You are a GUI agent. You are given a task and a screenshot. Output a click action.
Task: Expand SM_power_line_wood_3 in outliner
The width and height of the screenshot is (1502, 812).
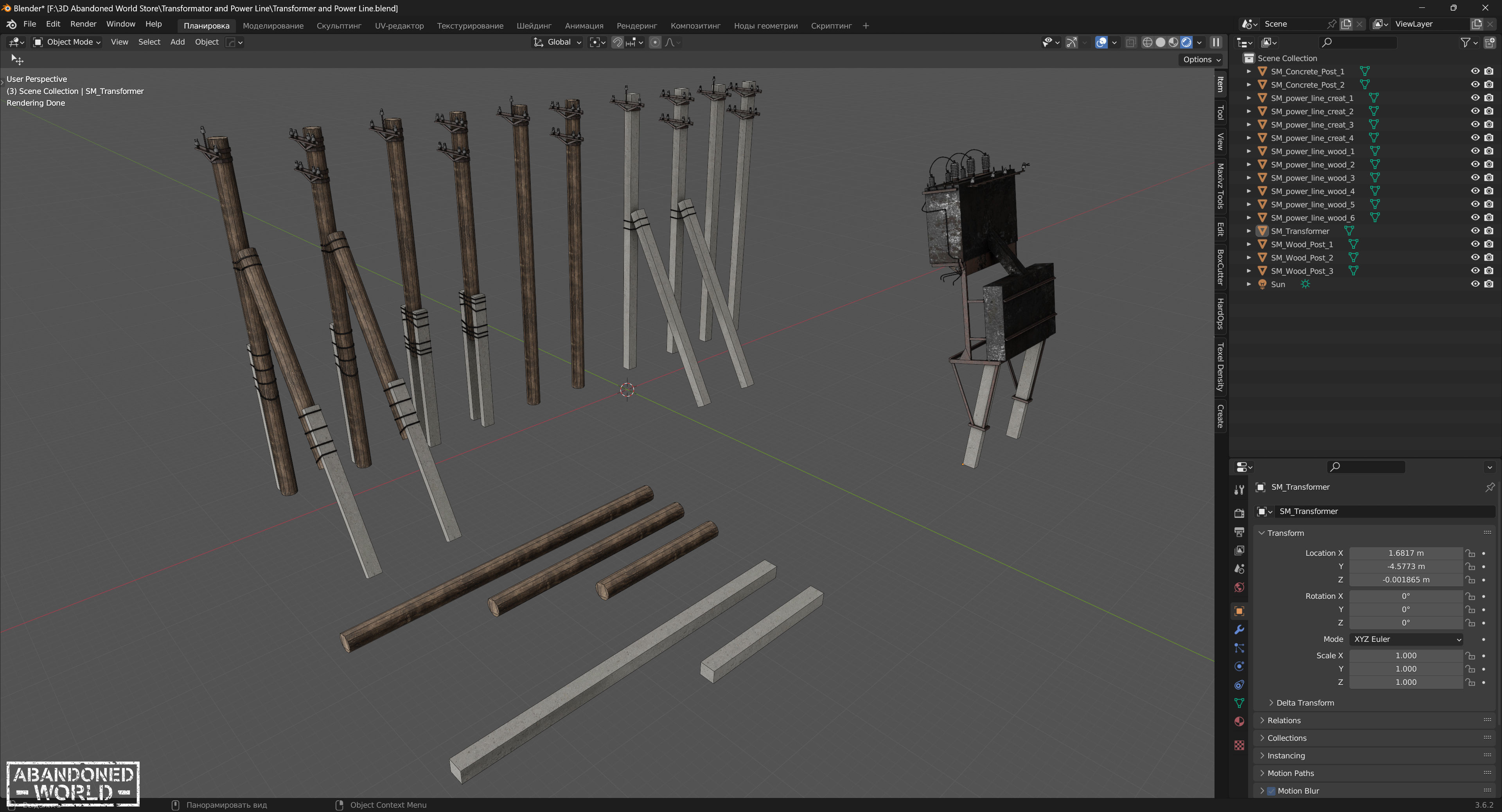point(1249,178)
